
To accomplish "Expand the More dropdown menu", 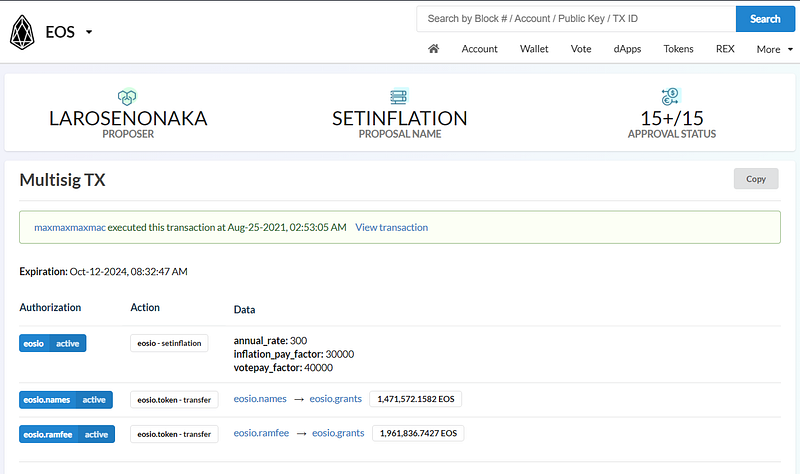I will (774, 49).
